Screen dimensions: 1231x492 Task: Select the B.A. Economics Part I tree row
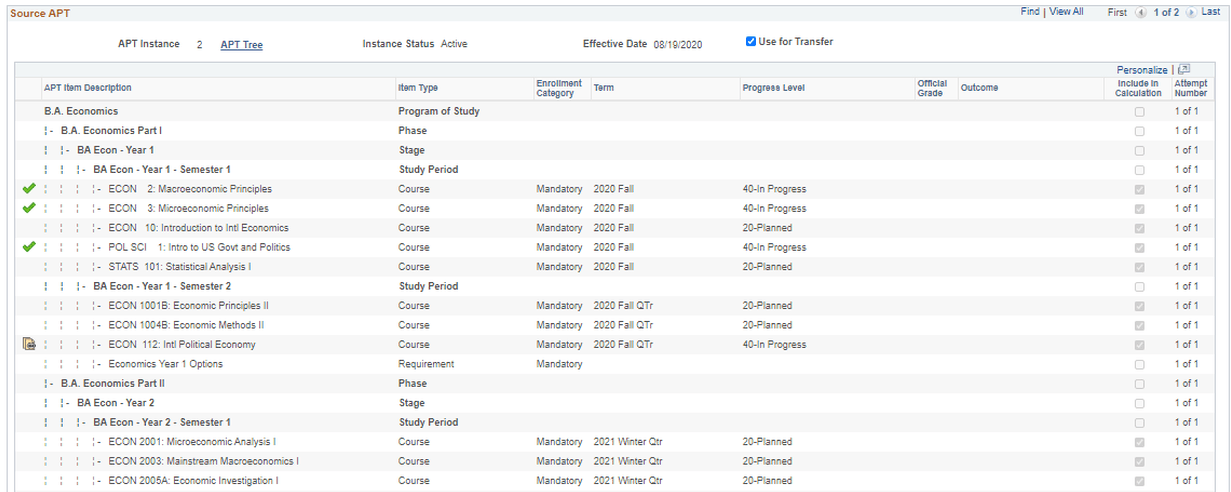[x=111, y=131]
